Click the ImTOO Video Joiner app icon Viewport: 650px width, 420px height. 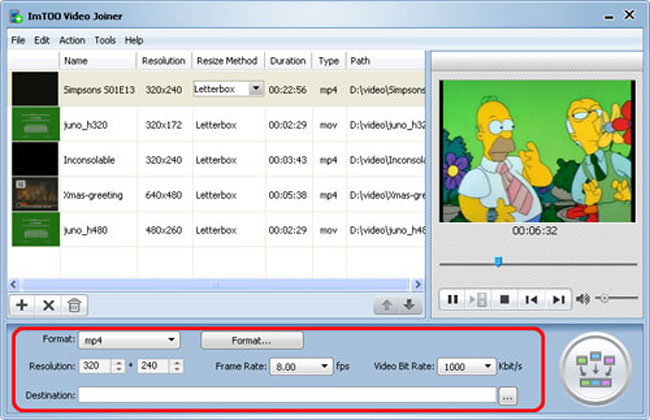pos(16,16)
